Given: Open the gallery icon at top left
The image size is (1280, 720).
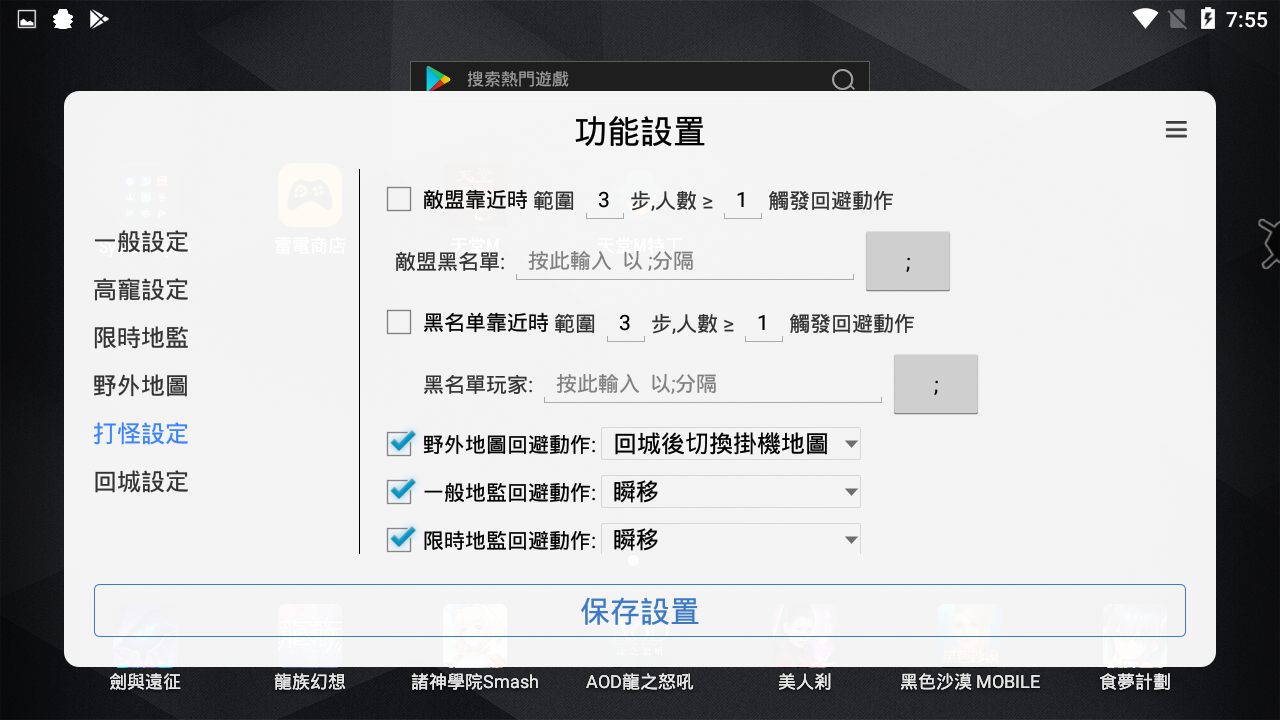Looking at the screenshot, I should [x=25, y=17].
